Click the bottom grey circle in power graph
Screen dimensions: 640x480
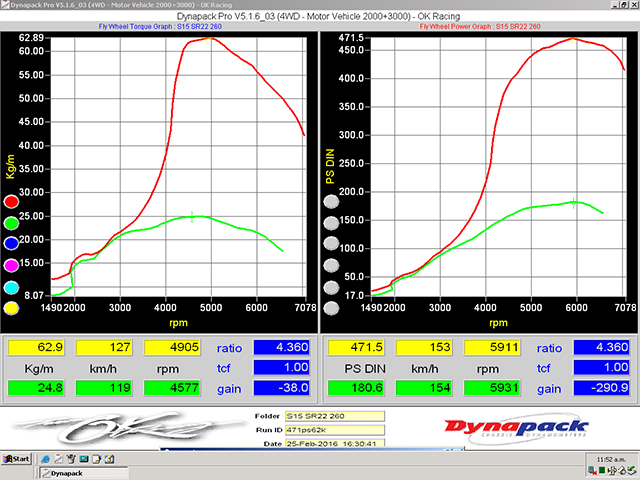tap(331, 309)
